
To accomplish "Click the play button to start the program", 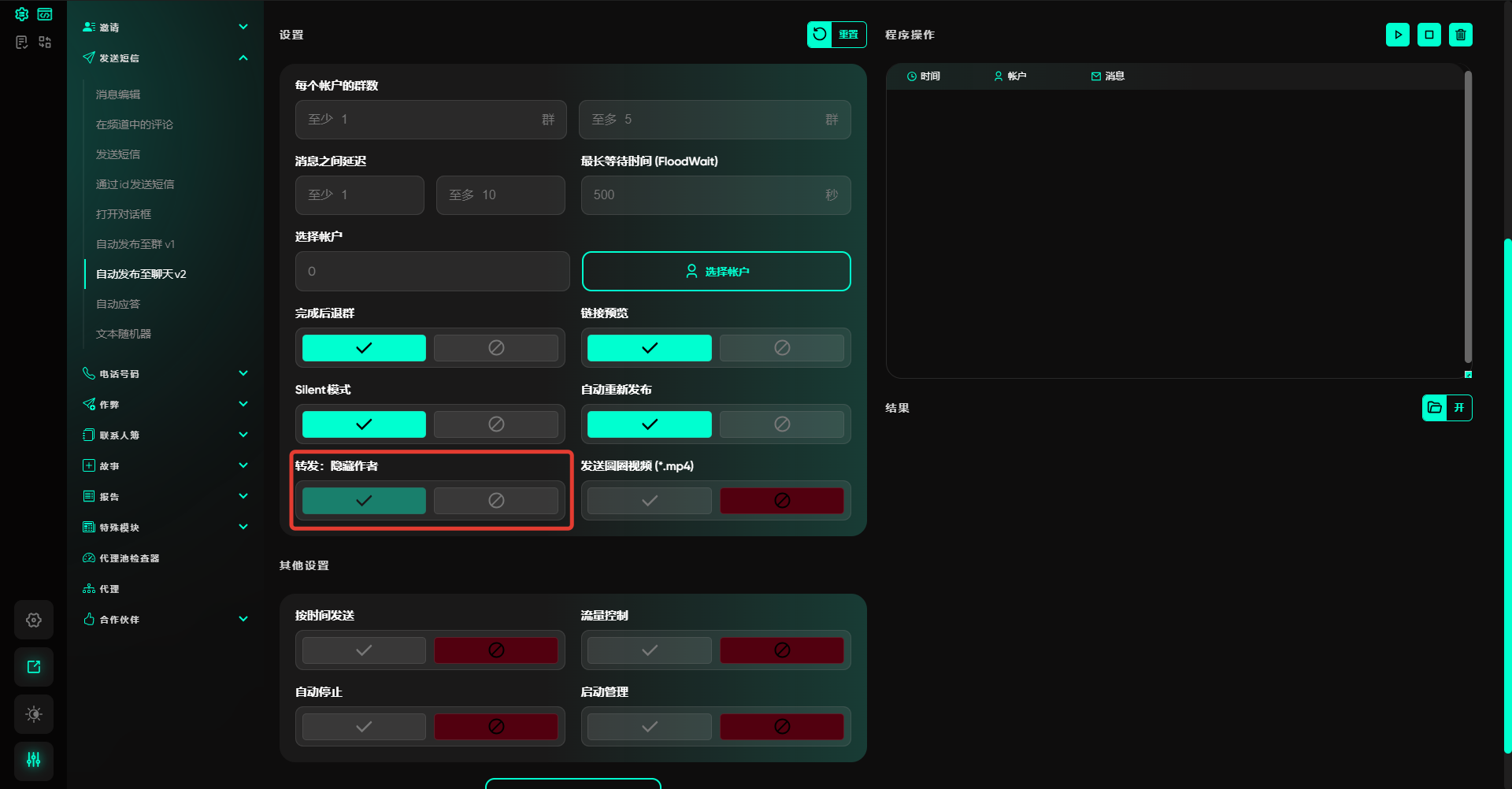I will 1397,35.
